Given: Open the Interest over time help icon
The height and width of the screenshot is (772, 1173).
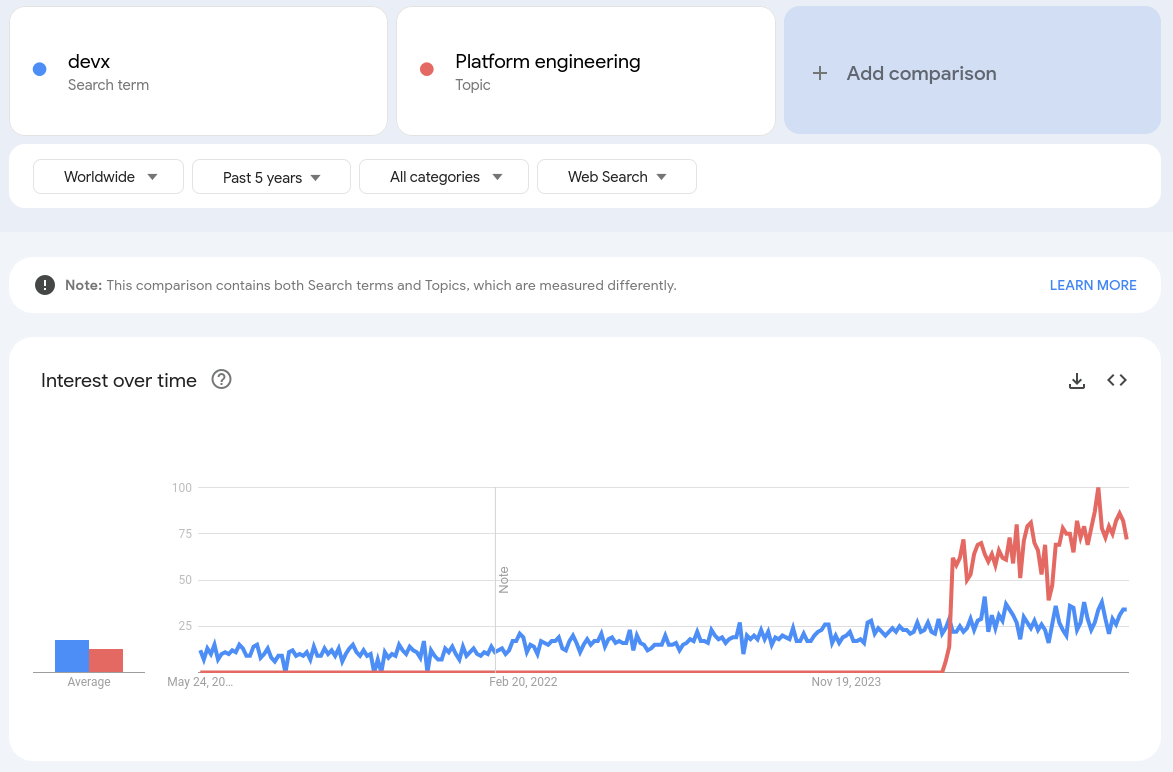Looking at the screenshot, I should (x=222, y=380).
